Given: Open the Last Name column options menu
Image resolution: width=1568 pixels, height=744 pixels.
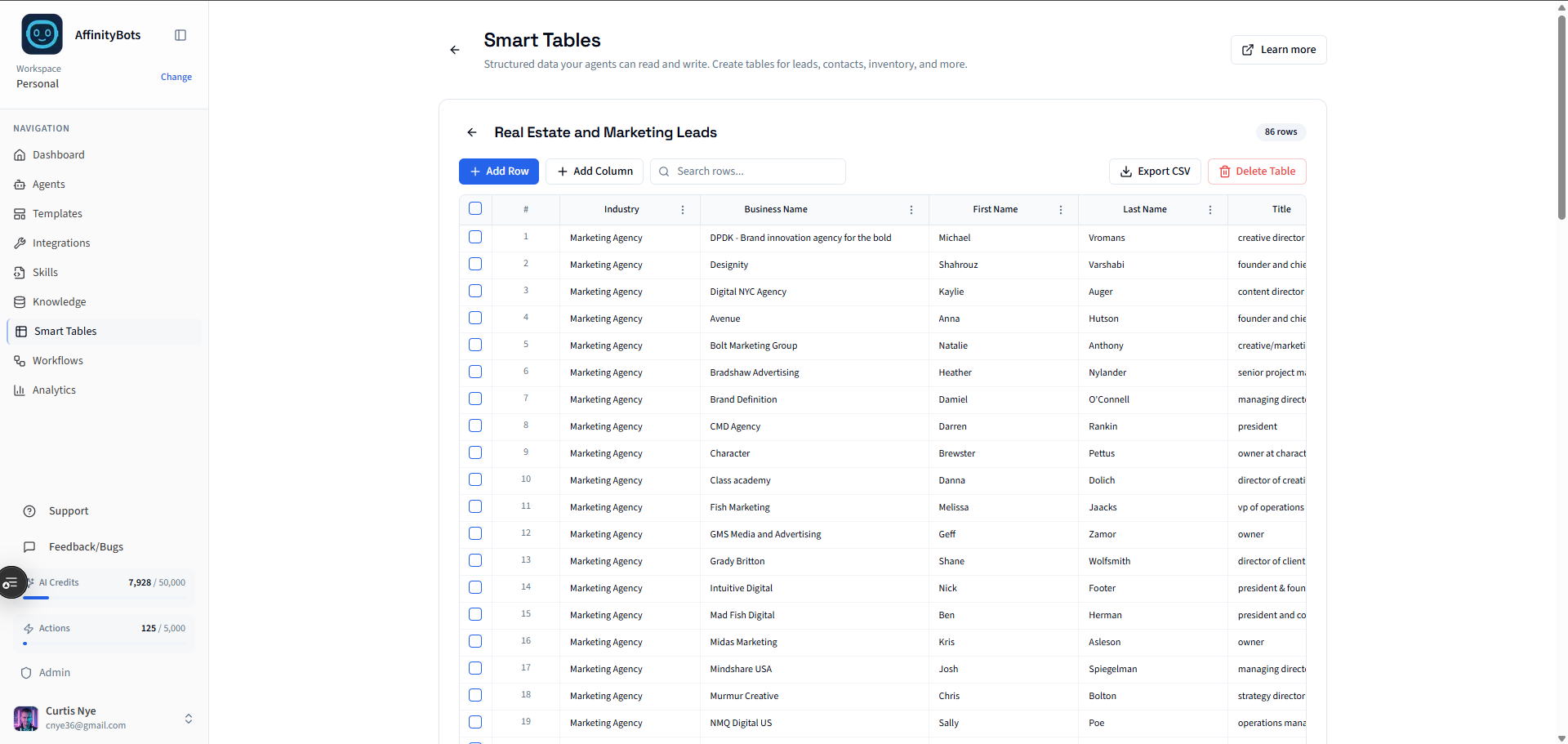Looking at the screenshot, I should coord(1210,210).
